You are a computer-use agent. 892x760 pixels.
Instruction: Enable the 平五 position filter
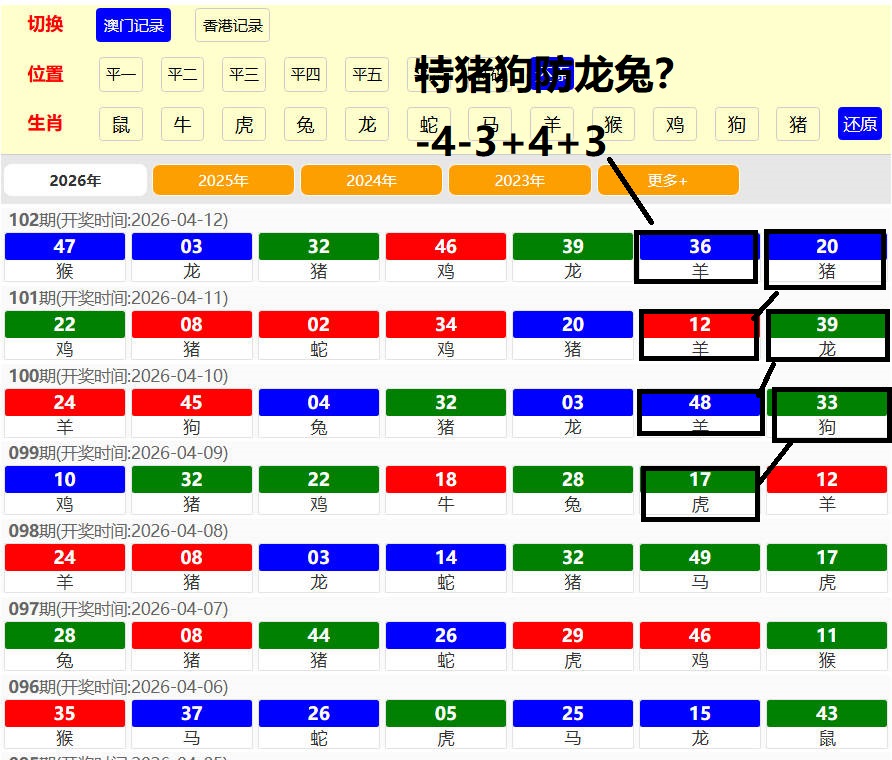(x=367, y=75)
